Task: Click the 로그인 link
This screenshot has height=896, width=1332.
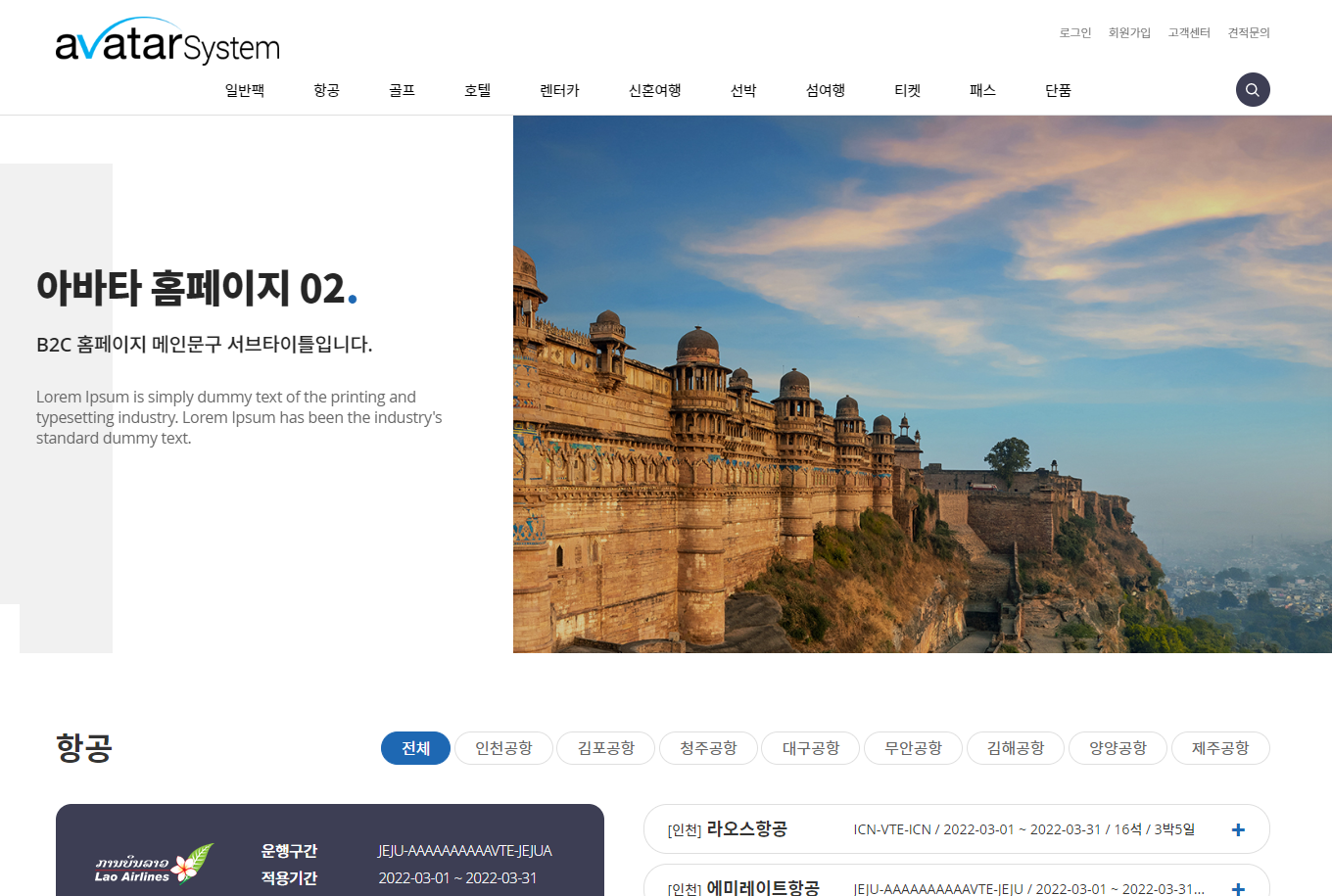Action: (1074, 32)
